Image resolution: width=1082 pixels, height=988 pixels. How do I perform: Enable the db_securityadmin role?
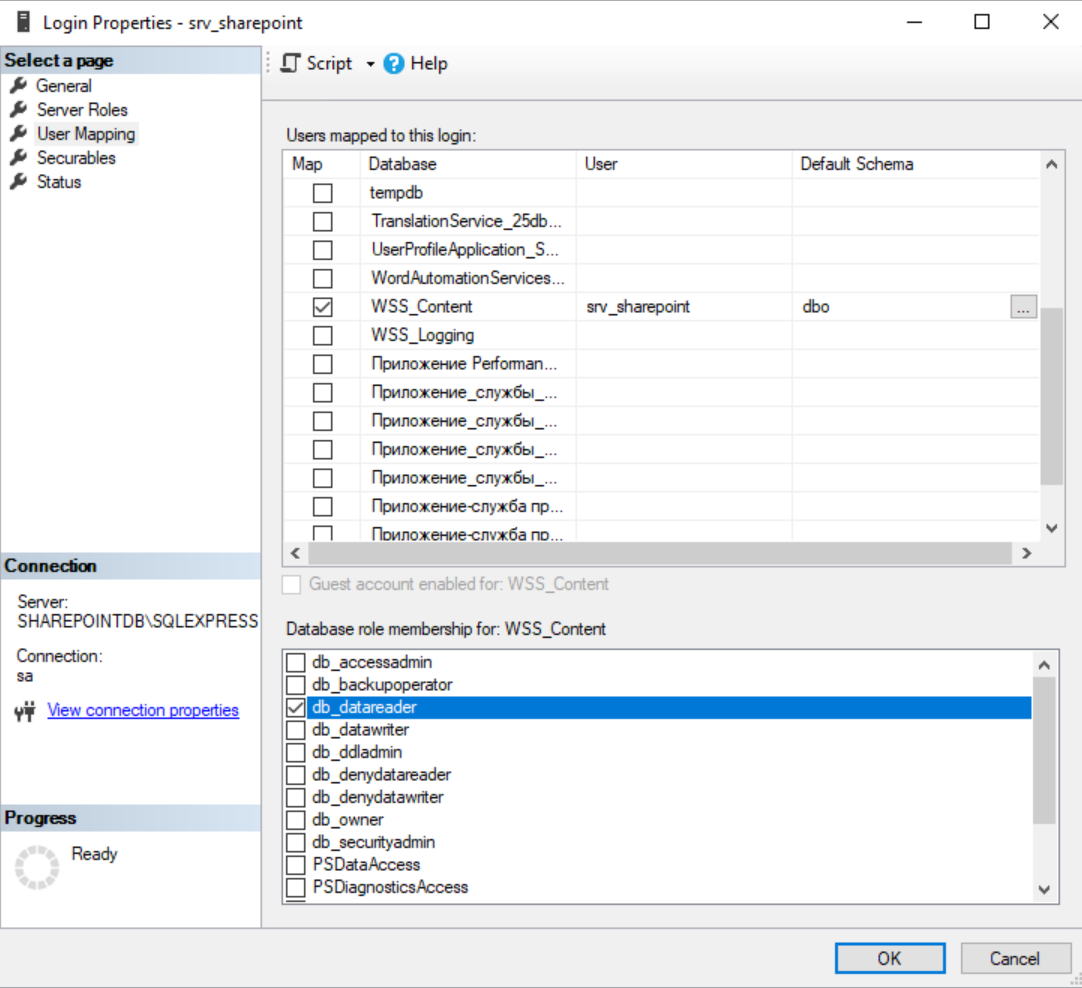tap(296, 842)
